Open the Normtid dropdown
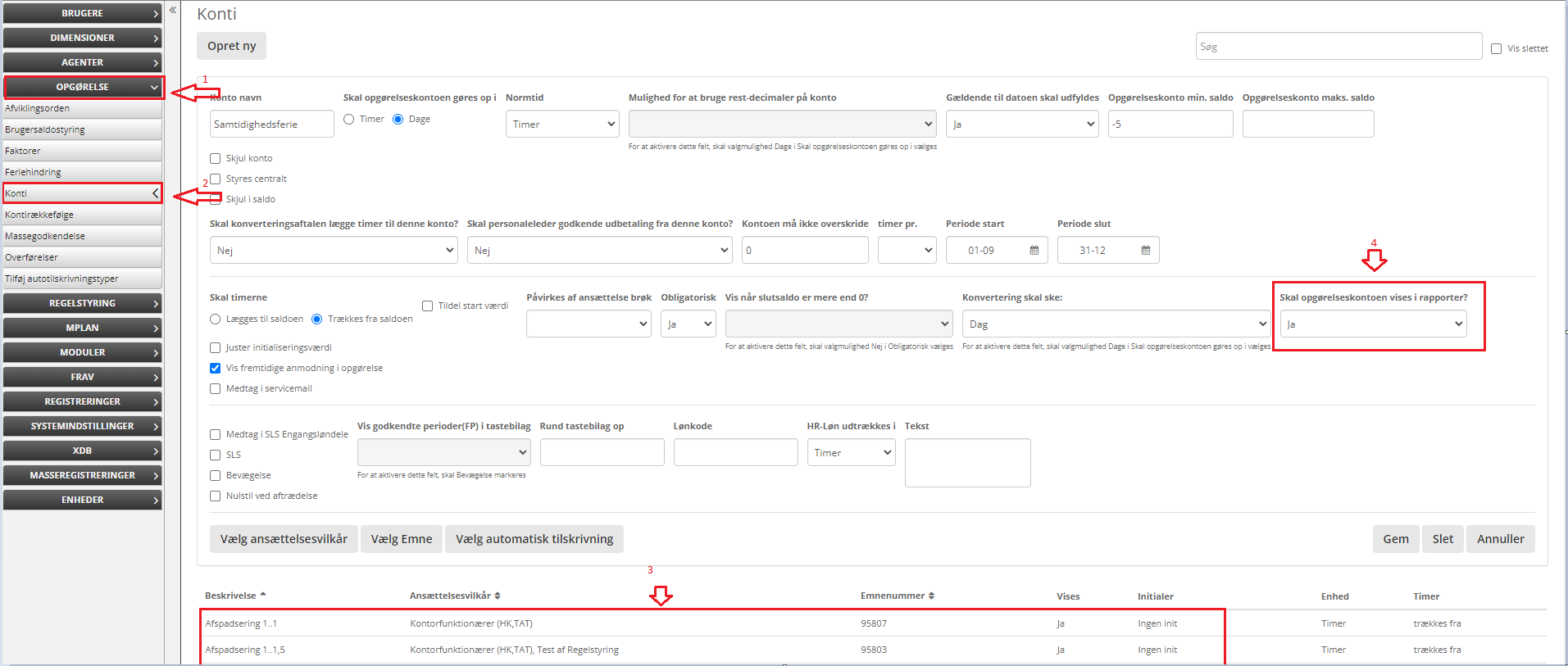This screenshot has height=666, width=1568. [562, 125]
